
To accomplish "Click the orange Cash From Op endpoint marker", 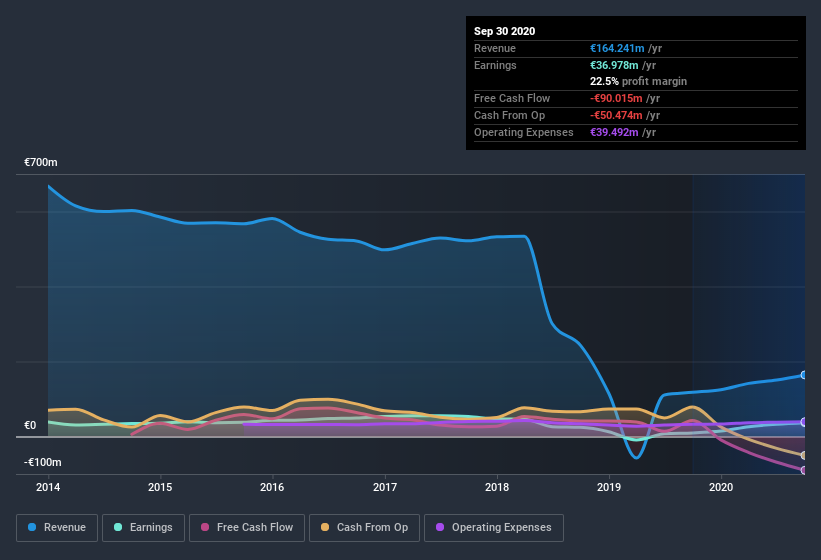I will [804, 455].
